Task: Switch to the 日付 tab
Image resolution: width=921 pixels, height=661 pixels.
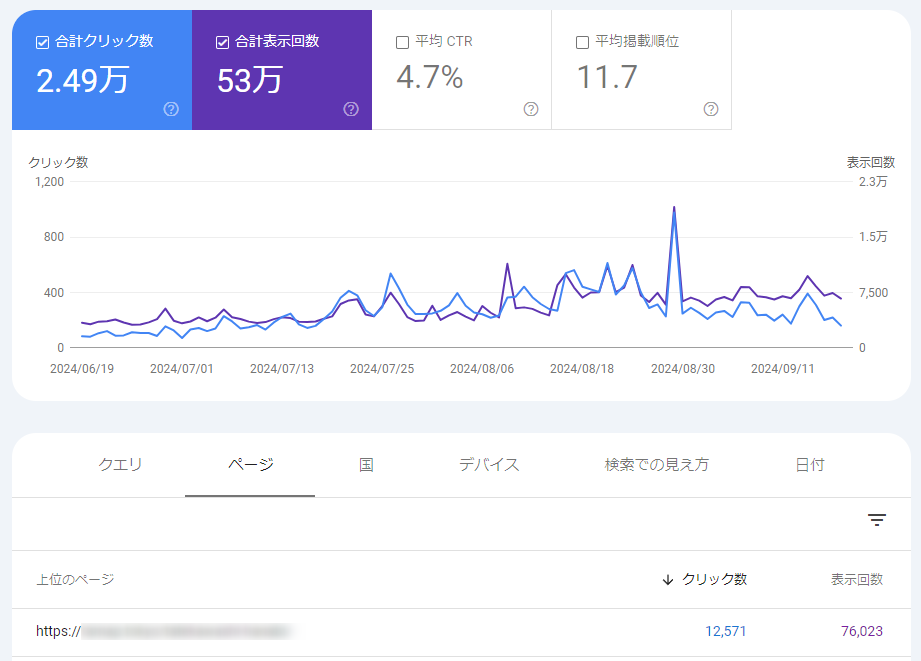Action: (810, 465)
